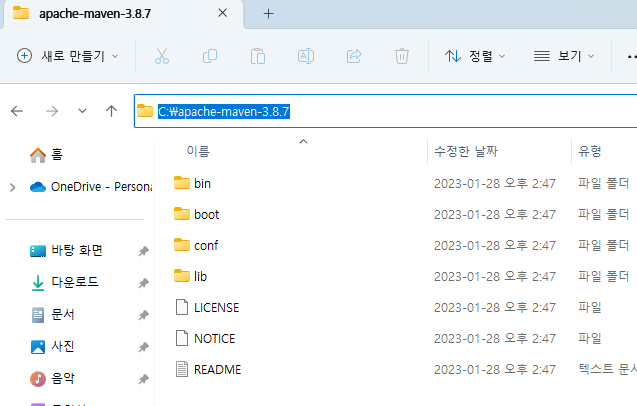Click the modified date of bin folder

[x=494, y=184]
